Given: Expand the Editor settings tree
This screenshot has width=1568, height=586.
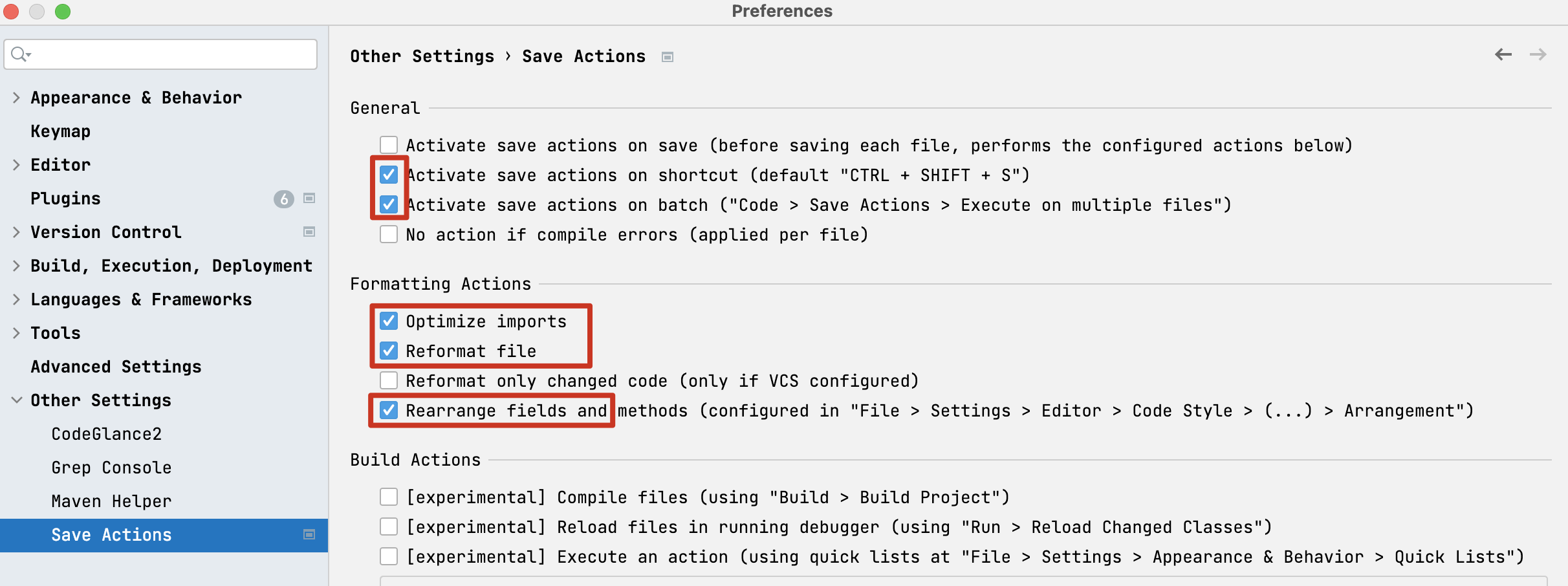Looking at the screenshot, I should tap(17, 165).
